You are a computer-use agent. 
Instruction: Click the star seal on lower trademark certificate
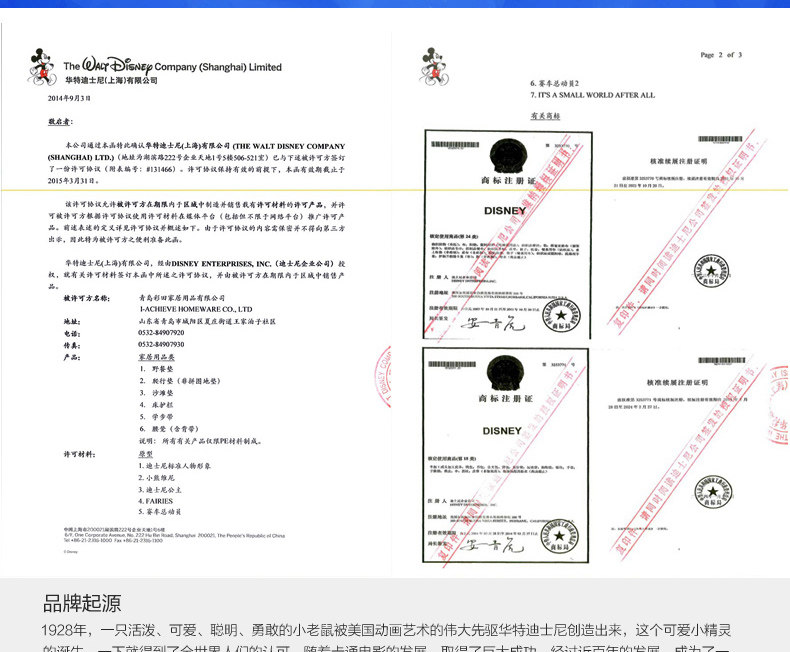[559, 536]
